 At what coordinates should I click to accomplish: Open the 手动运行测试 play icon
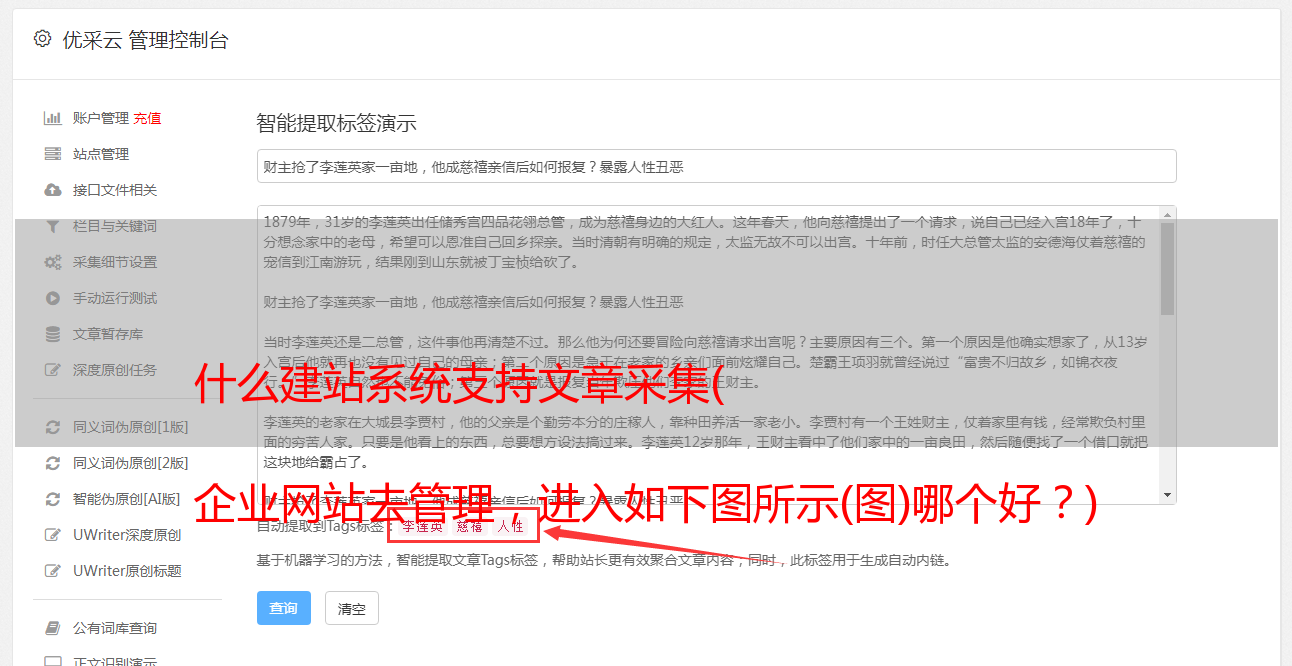[x=53, y=298]
